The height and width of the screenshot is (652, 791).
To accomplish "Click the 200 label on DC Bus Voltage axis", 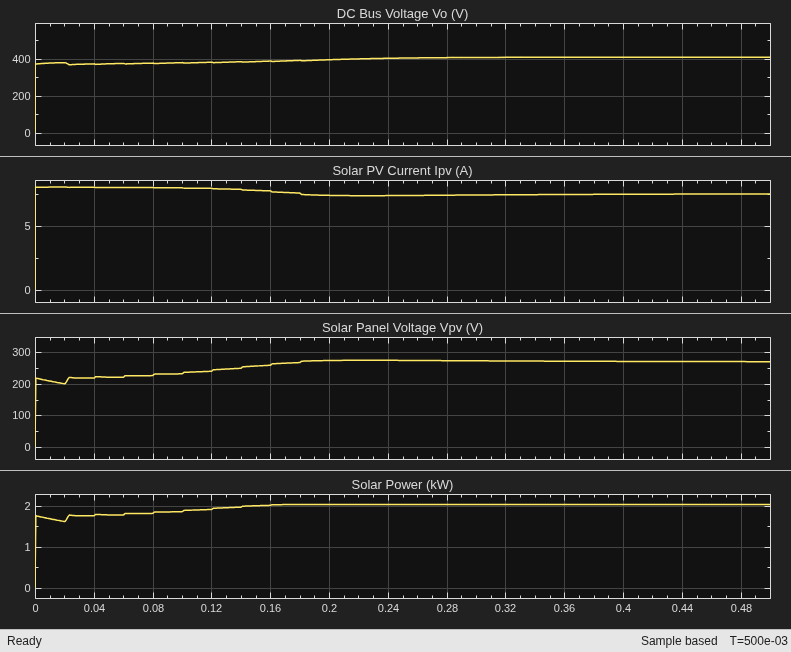I will tap(21, 96).
